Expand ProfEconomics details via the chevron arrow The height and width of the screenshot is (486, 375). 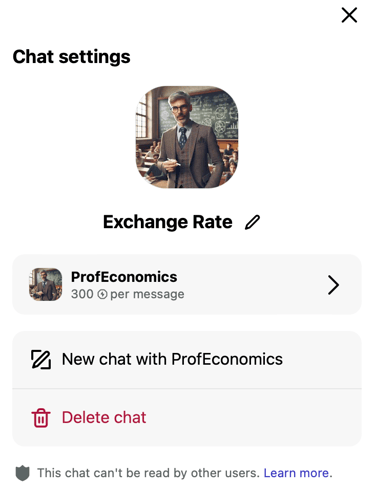pos(333,285)
